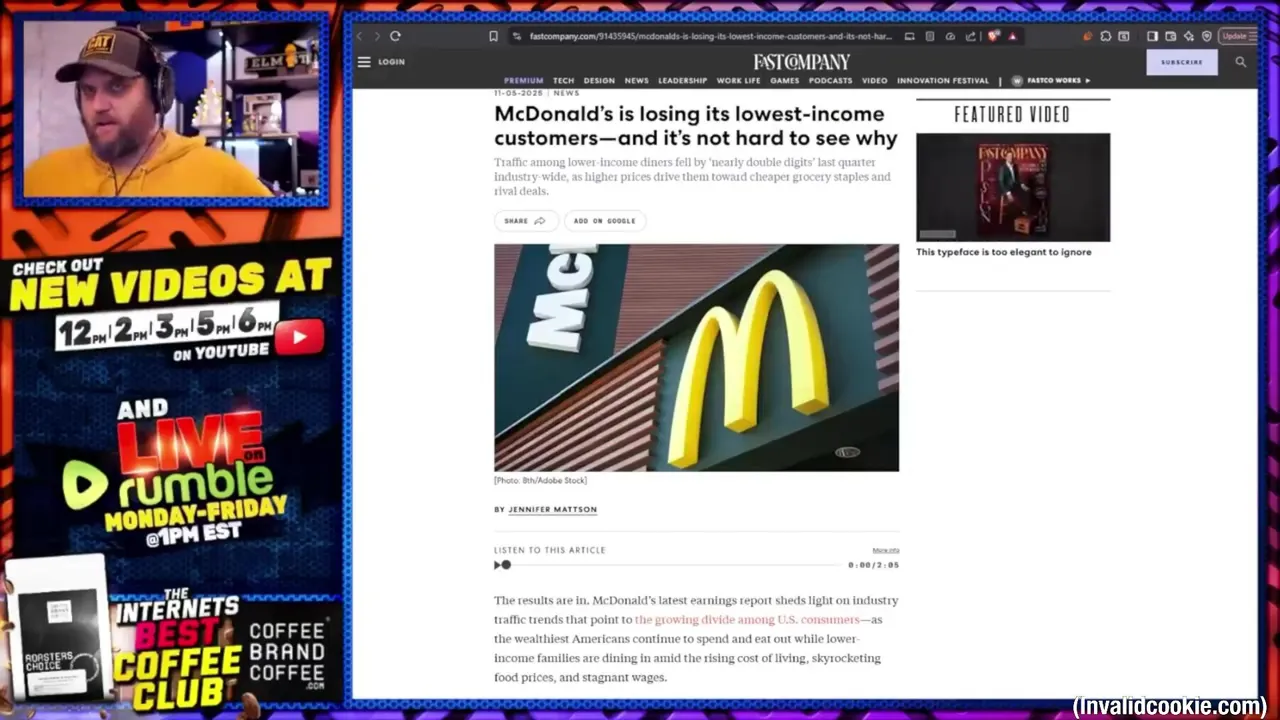Screen dimensions: 1280x720
Task: Click the McDonald's golden arches article image
Action: pyautogui.click(x=696, y=357)
